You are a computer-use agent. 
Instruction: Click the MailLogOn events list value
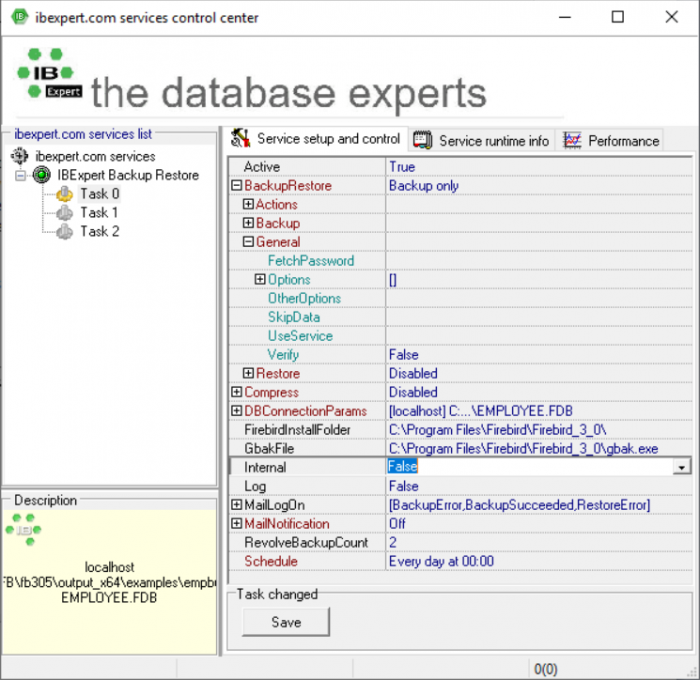(520, 505)
